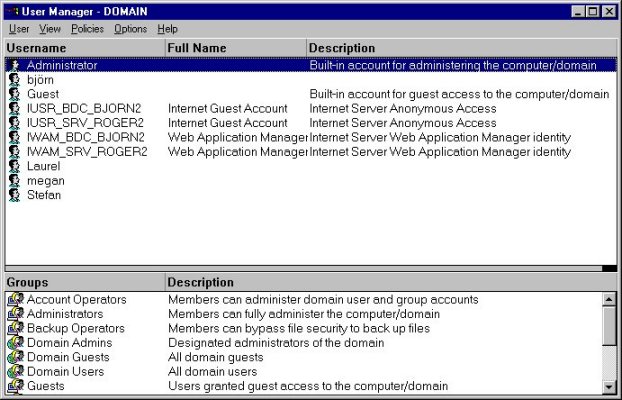Click 'Members can bypass file security' description
Viewport: 622px width, 400px height.
[299, 329]
